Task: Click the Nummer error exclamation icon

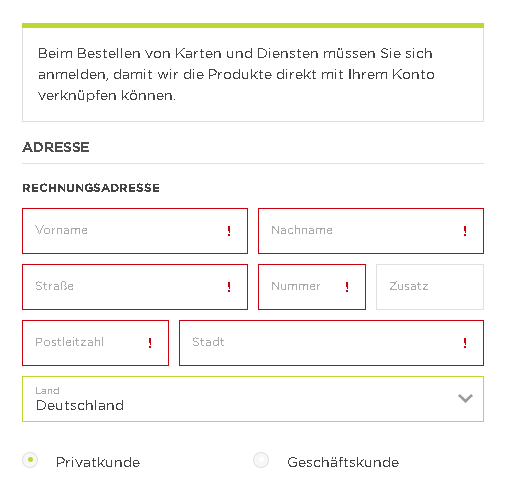Action: point(347,287)
